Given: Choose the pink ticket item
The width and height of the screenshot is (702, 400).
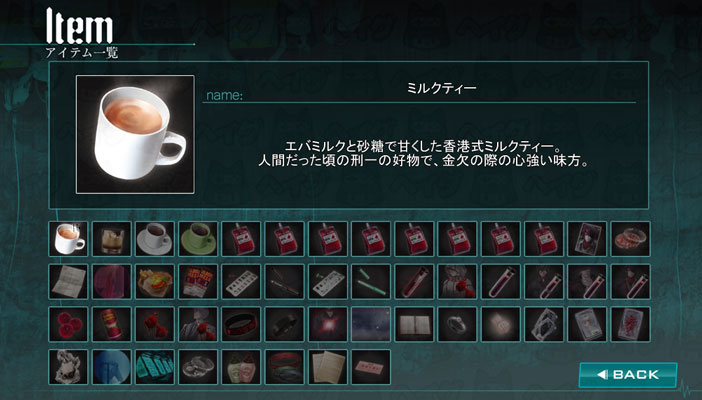Looking at the screenshot, I should [x=371, y=367].
